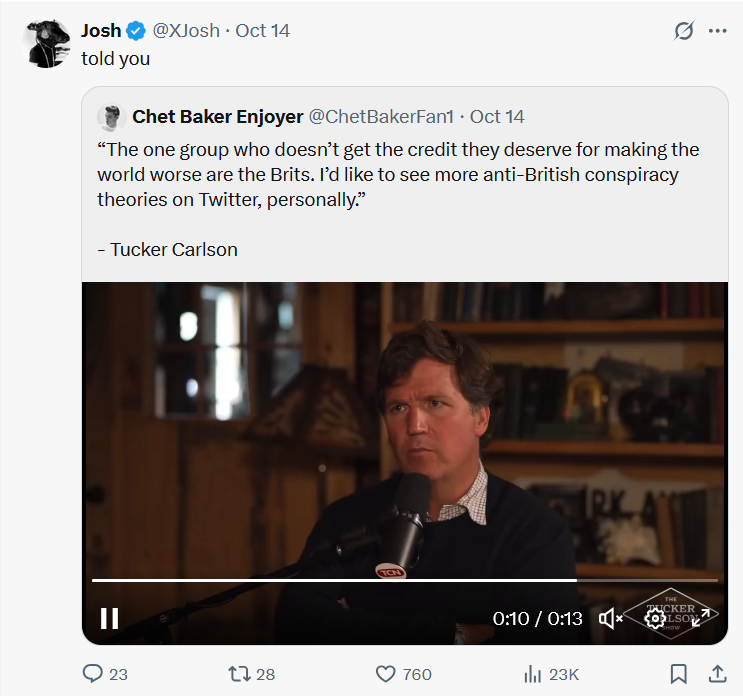Bookmark this tweet
This screenshot has width=743, height=696.
[x=678, y=673]
